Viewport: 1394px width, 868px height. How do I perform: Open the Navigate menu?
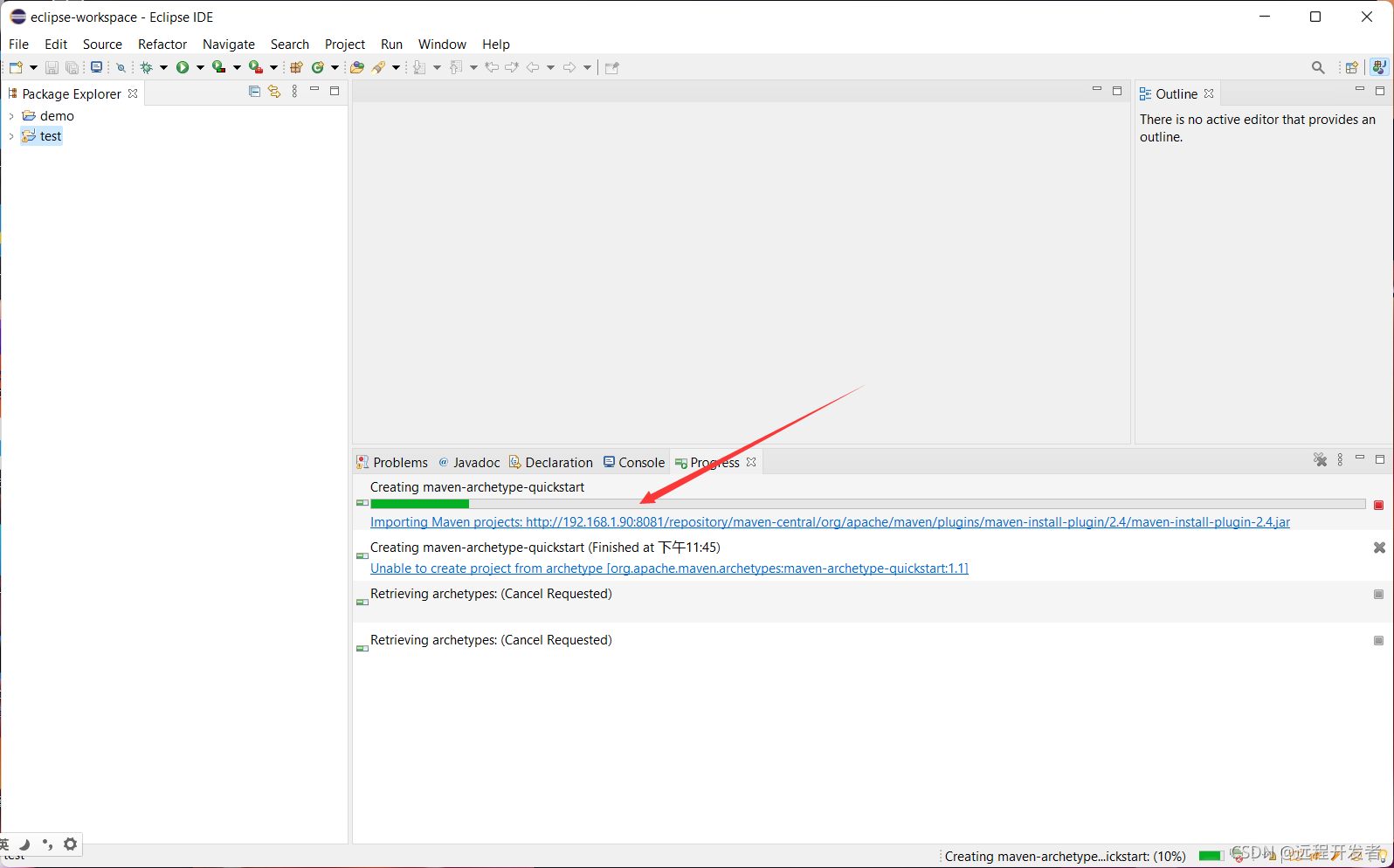pyautogui.click(x=229, y=44)
